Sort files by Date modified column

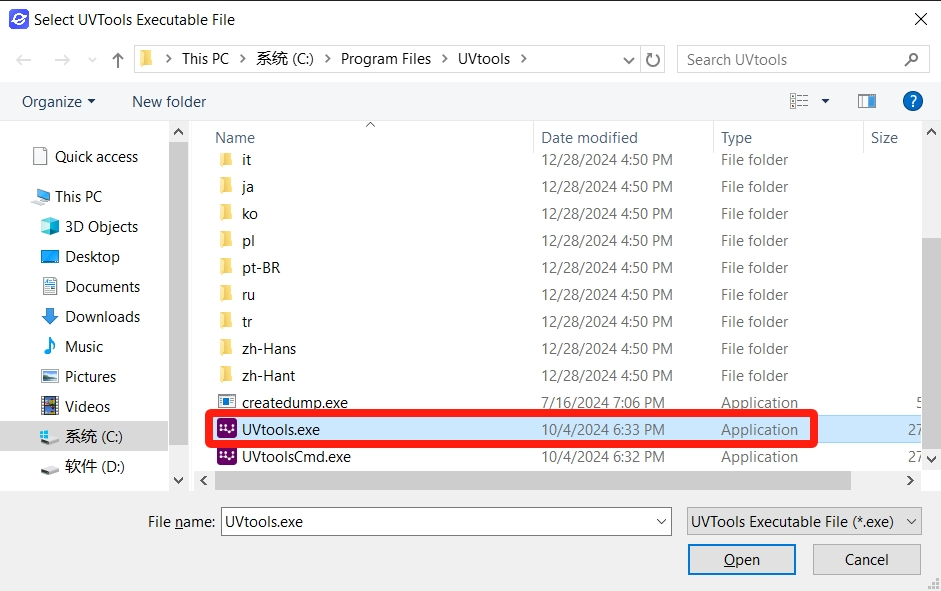[x=589, y=138]
